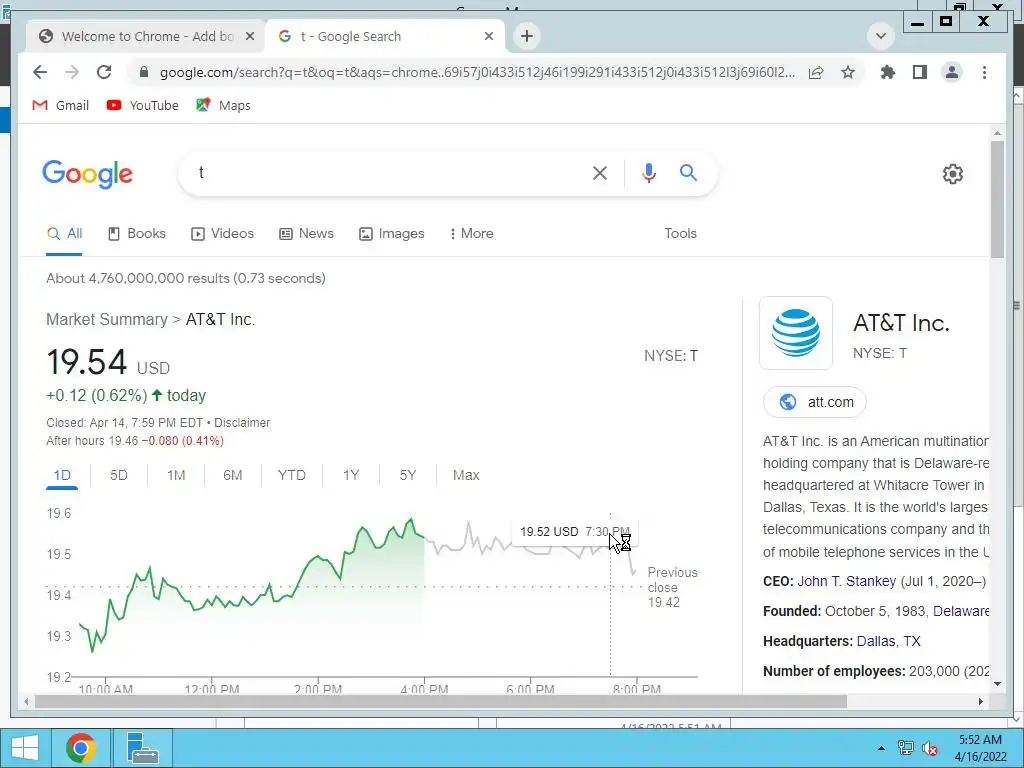Open the Windows Start menu
This screenshot has width=1024, height=768.
point(25,748)
